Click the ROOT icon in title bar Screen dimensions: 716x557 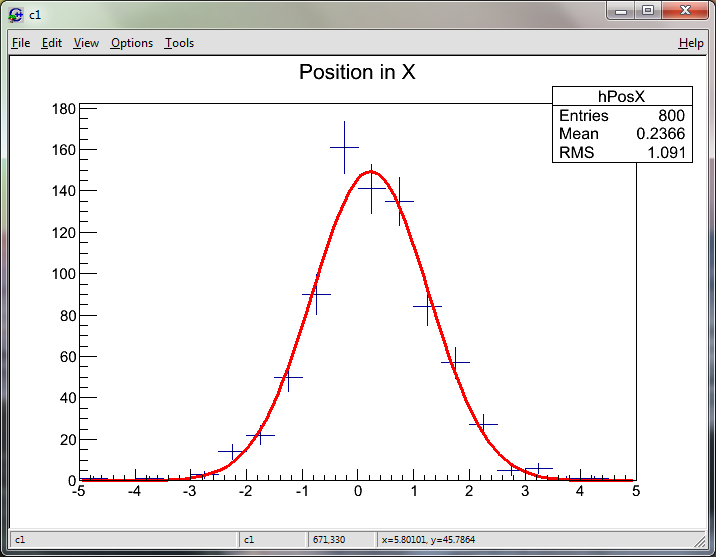pyautogui.click(x=16, y=14)
